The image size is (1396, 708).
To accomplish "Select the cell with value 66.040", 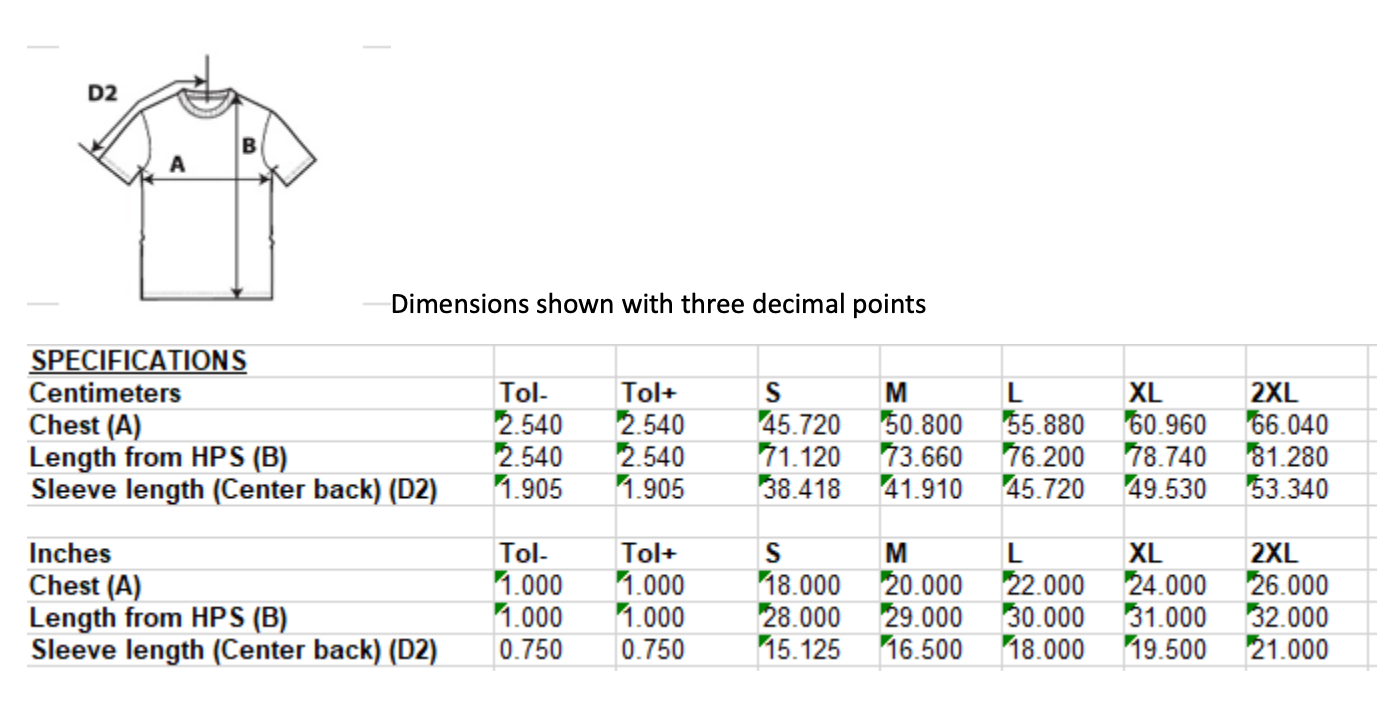I will click(x=1290, y=426).
